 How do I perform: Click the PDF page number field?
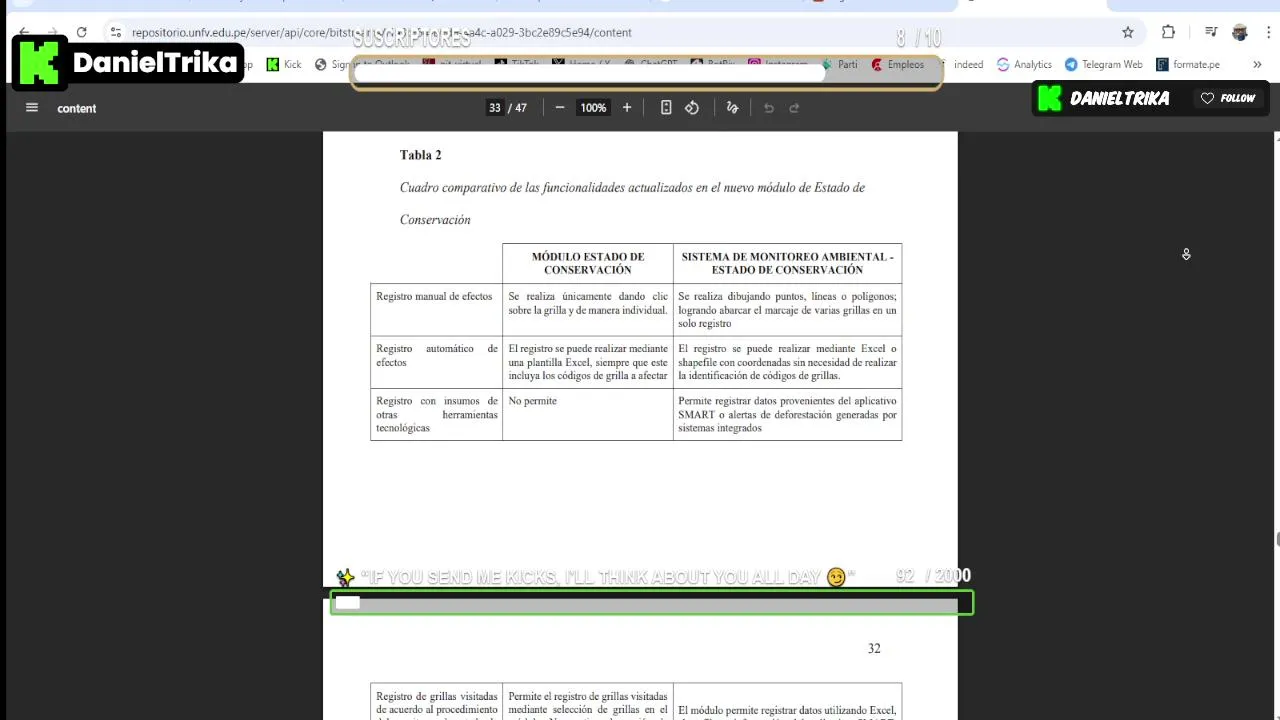point(494,107)
